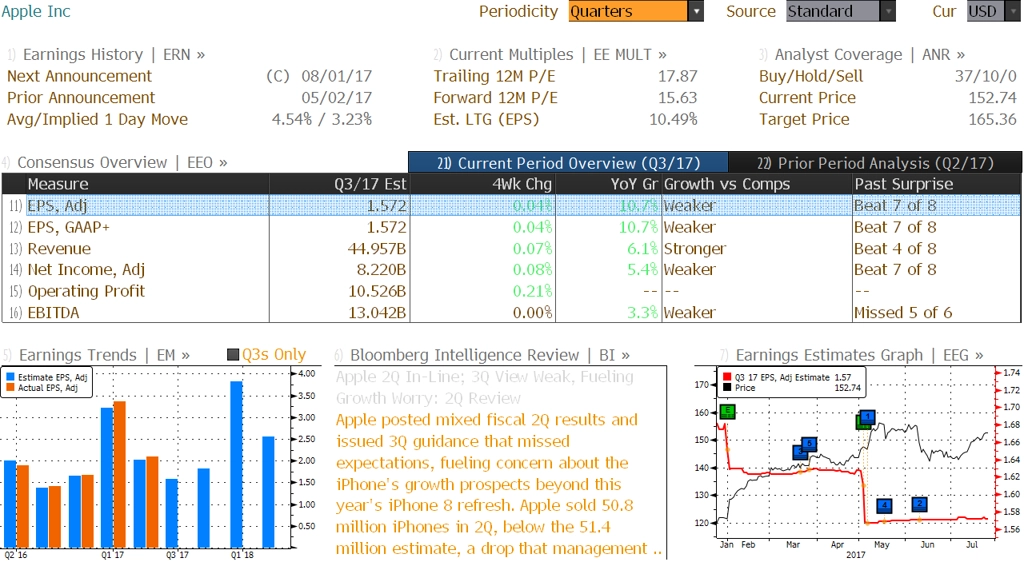
Task: Click Target Price value 165.36
Action: pyautogui.click(x=993, y=119)
